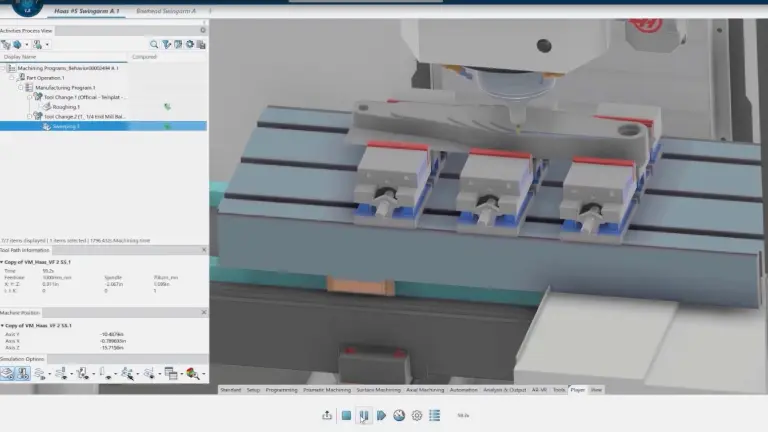Open the Analysis & Output ribbon tab
This screenshot has height=432, width=768.
pyautogui.click(x=504, y=390)
